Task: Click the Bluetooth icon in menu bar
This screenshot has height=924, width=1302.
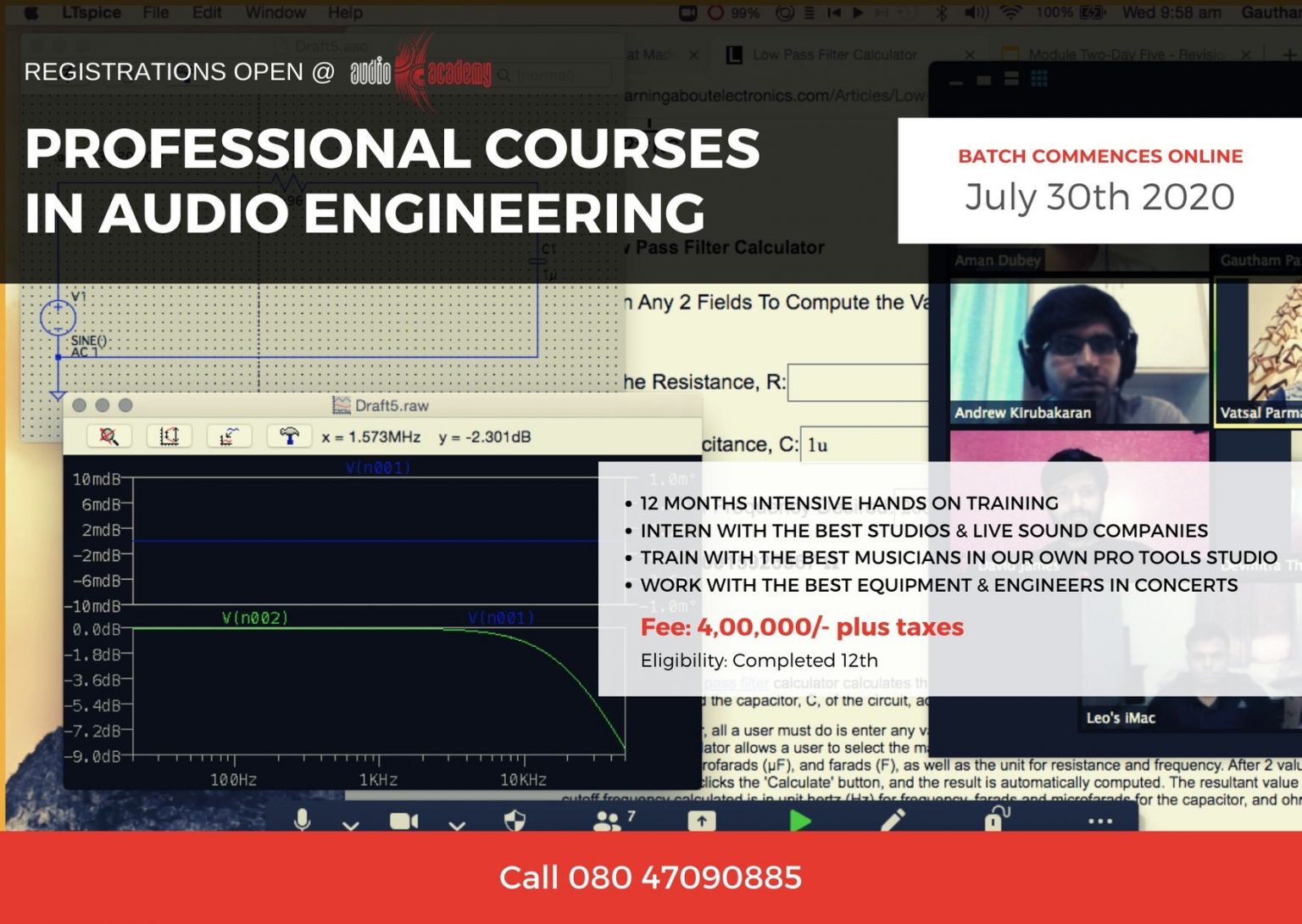Action: pyautogui.click(x=942, y=13)
